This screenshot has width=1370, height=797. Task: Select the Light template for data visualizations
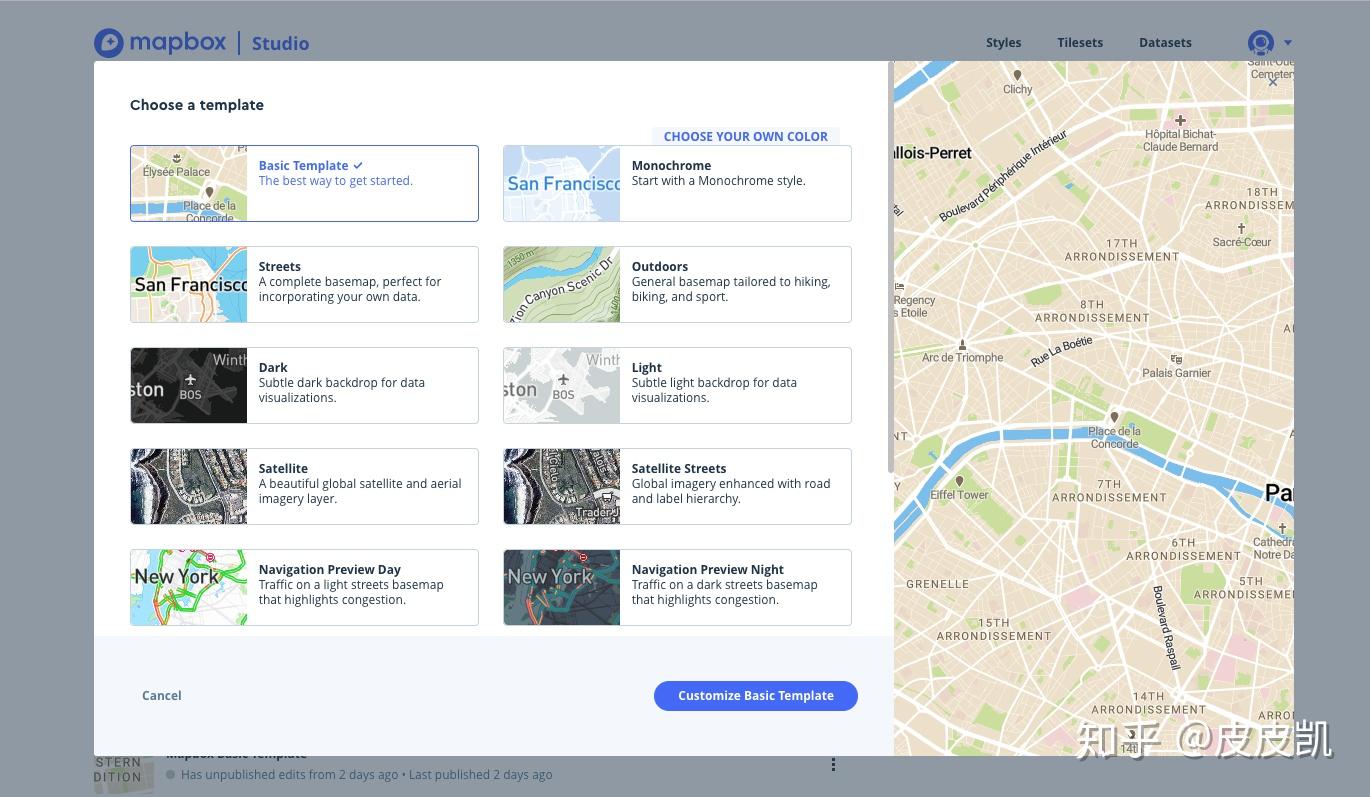tap(677, 385)
